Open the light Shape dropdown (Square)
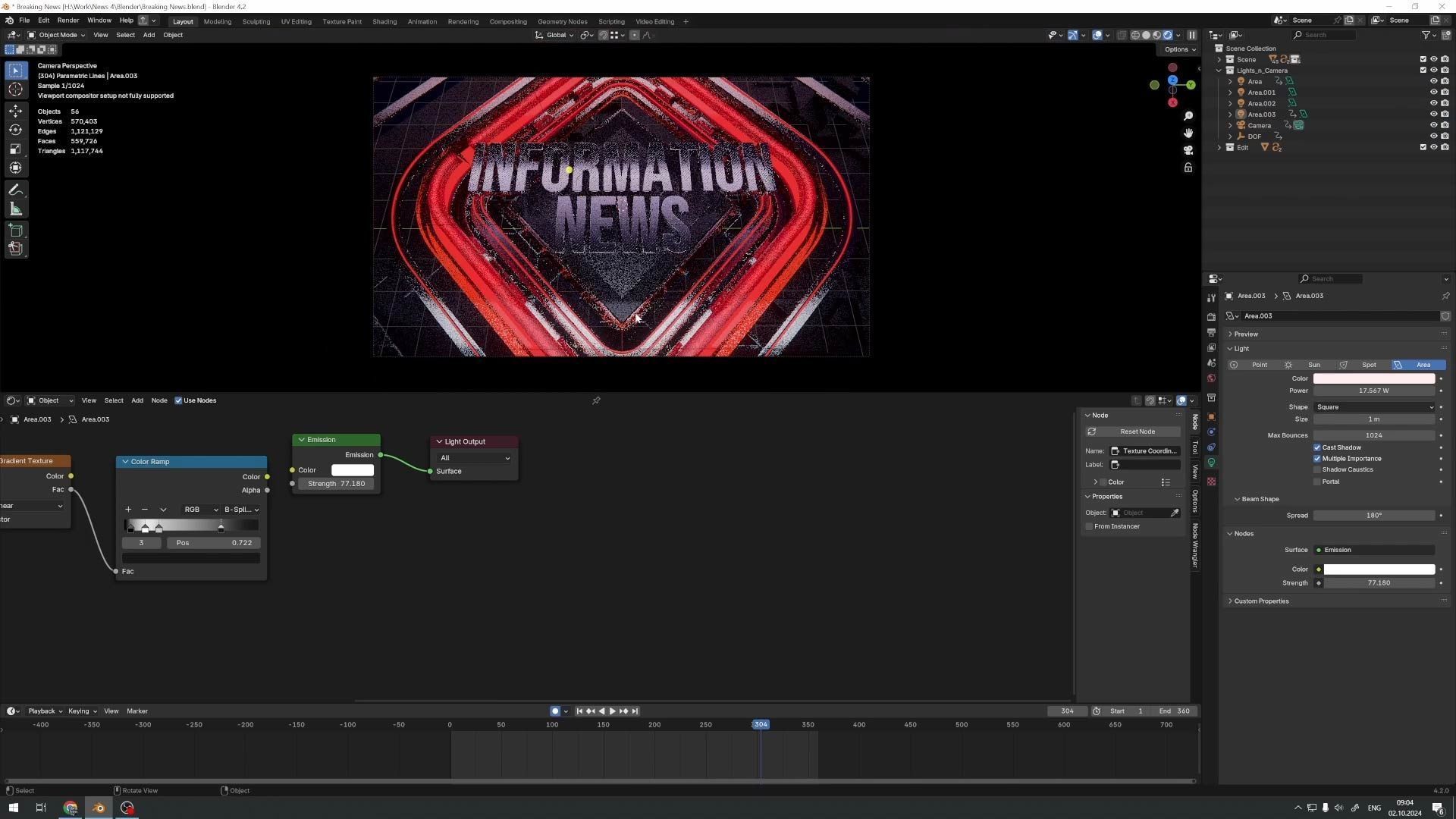The height and width of the screenshot is (819, 1456). click(1373, 407)
